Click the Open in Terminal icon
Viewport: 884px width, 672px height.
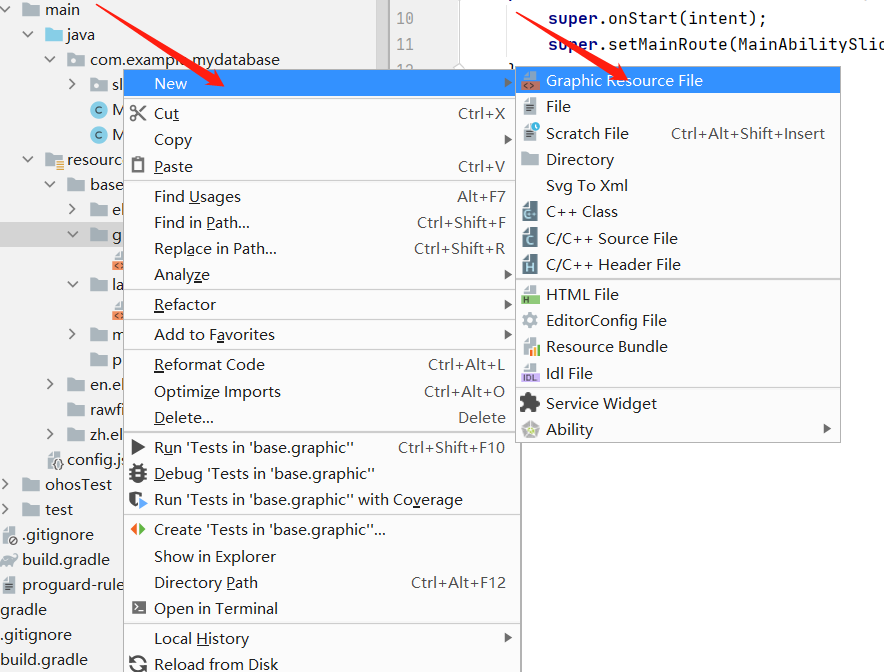coord(138,608)
